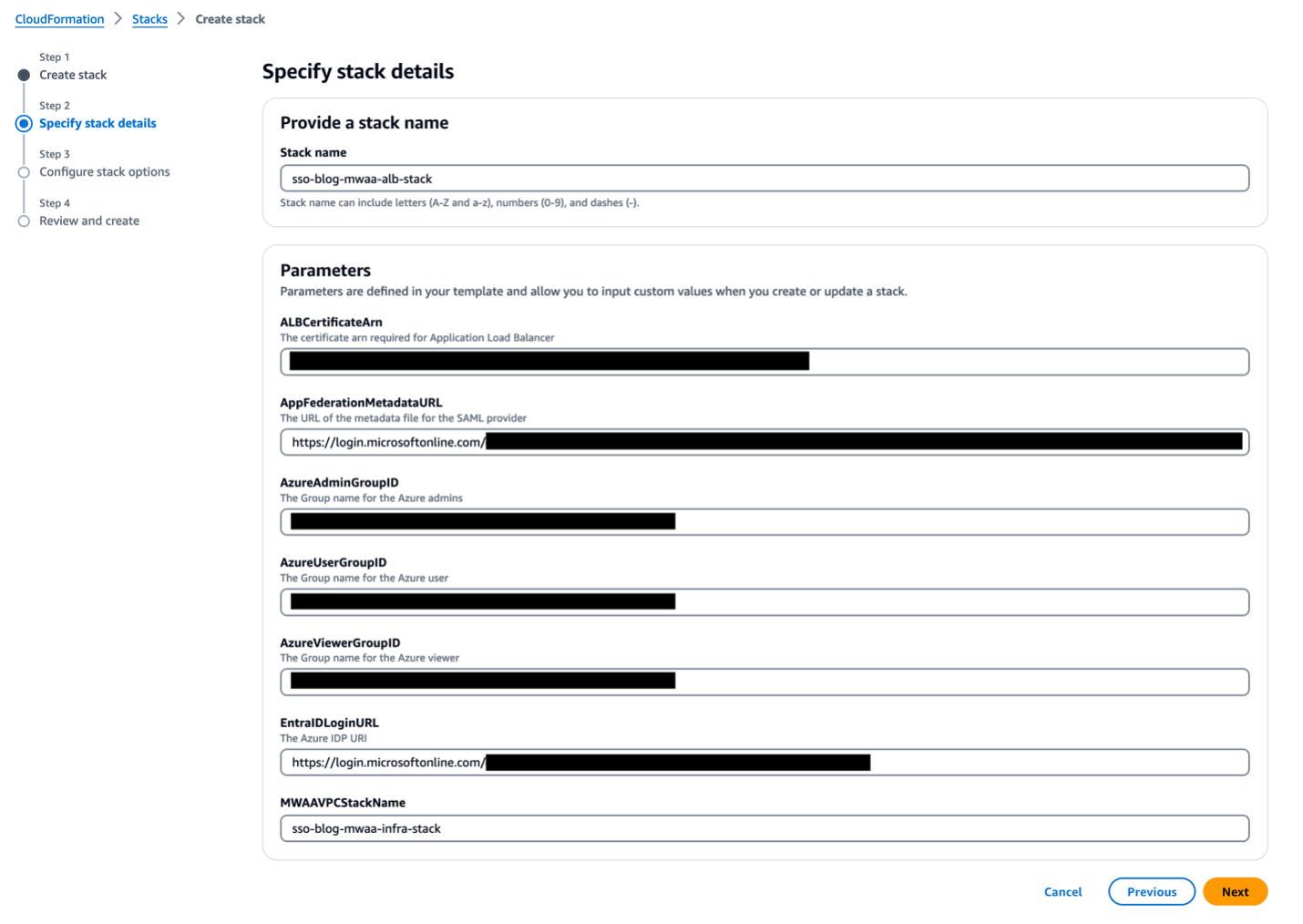Click into the ALBCertificateArn field
The width and height of the screenshot is (1303, 924).
click(x=764, y=362)
